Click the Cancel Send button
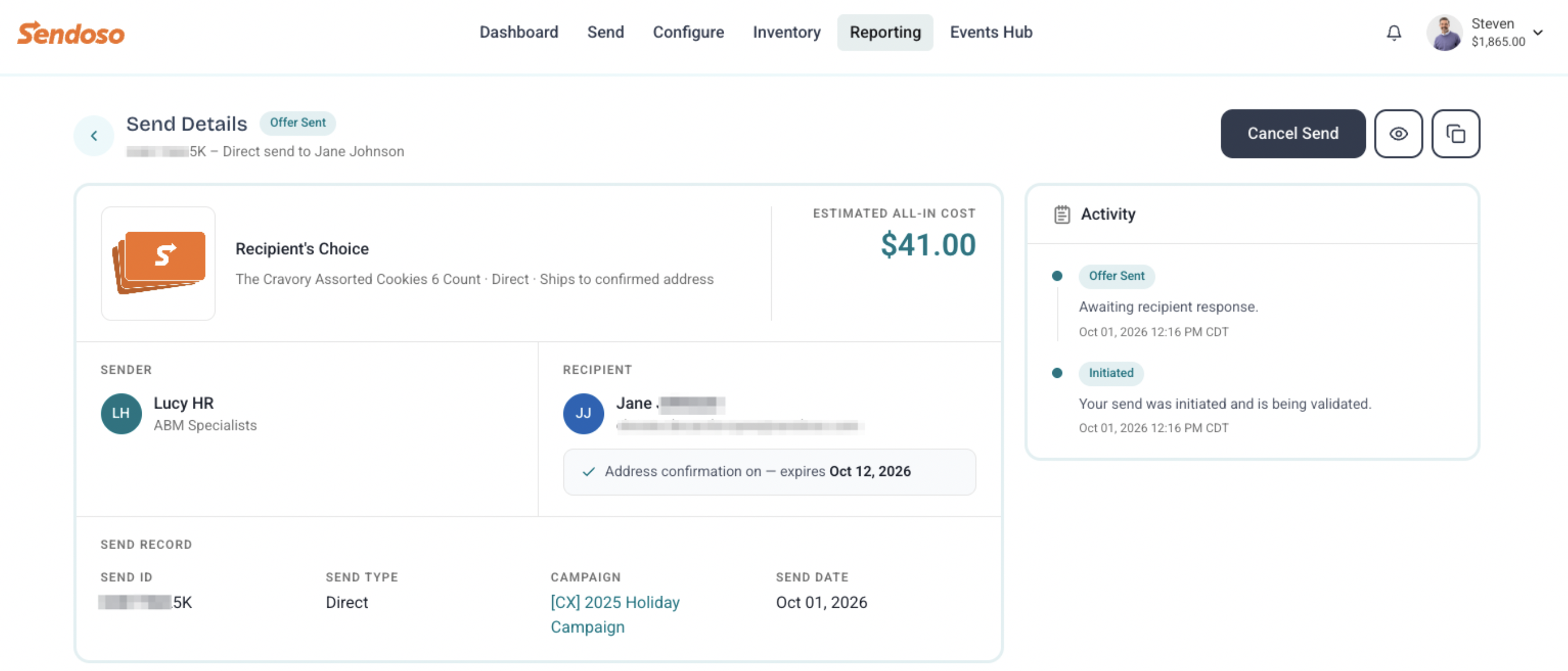 click(x=1293, y=134)
